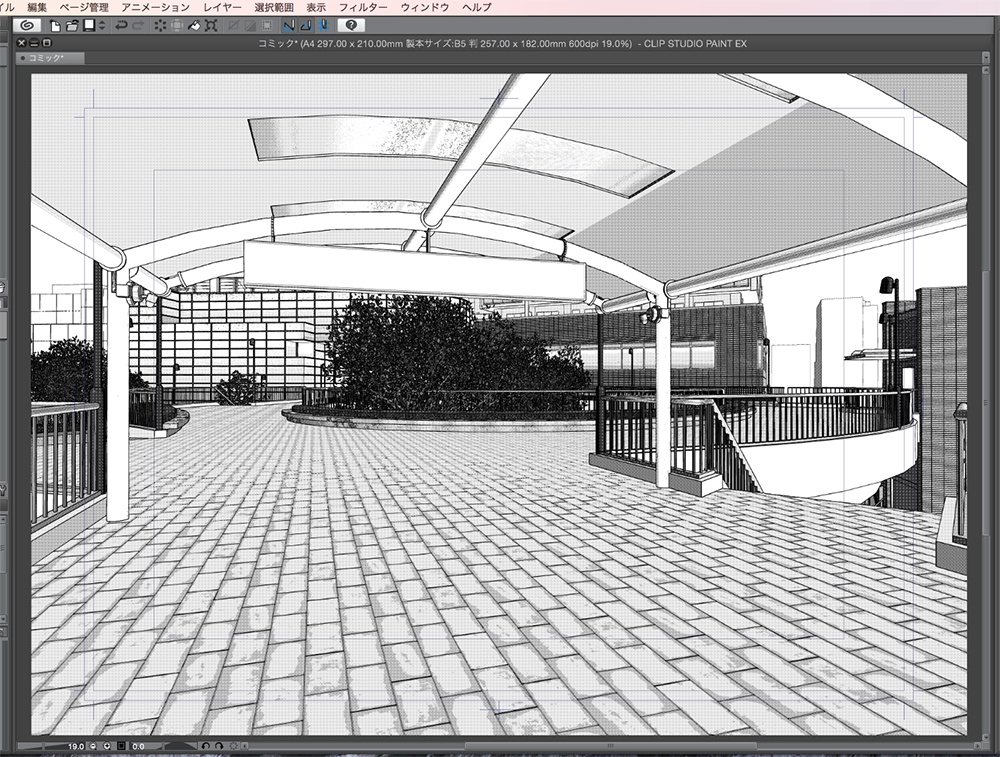This screenshot has height=757, width=1000.
Task: Click the invert selection icon
Action: pyautogui.click(x=250, y=26)
